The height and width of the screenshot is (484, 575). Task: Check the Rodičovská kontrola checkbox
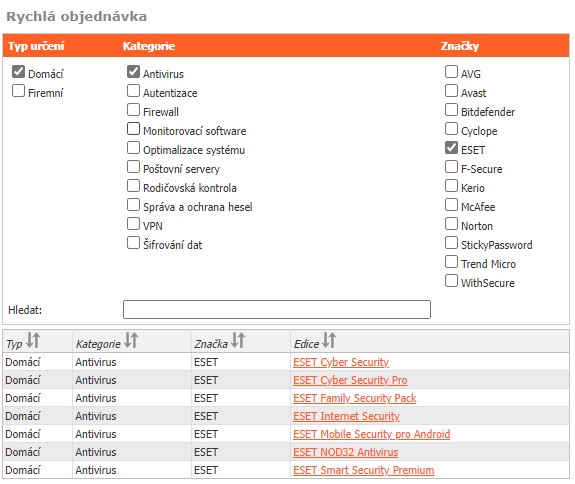point(133,186)
